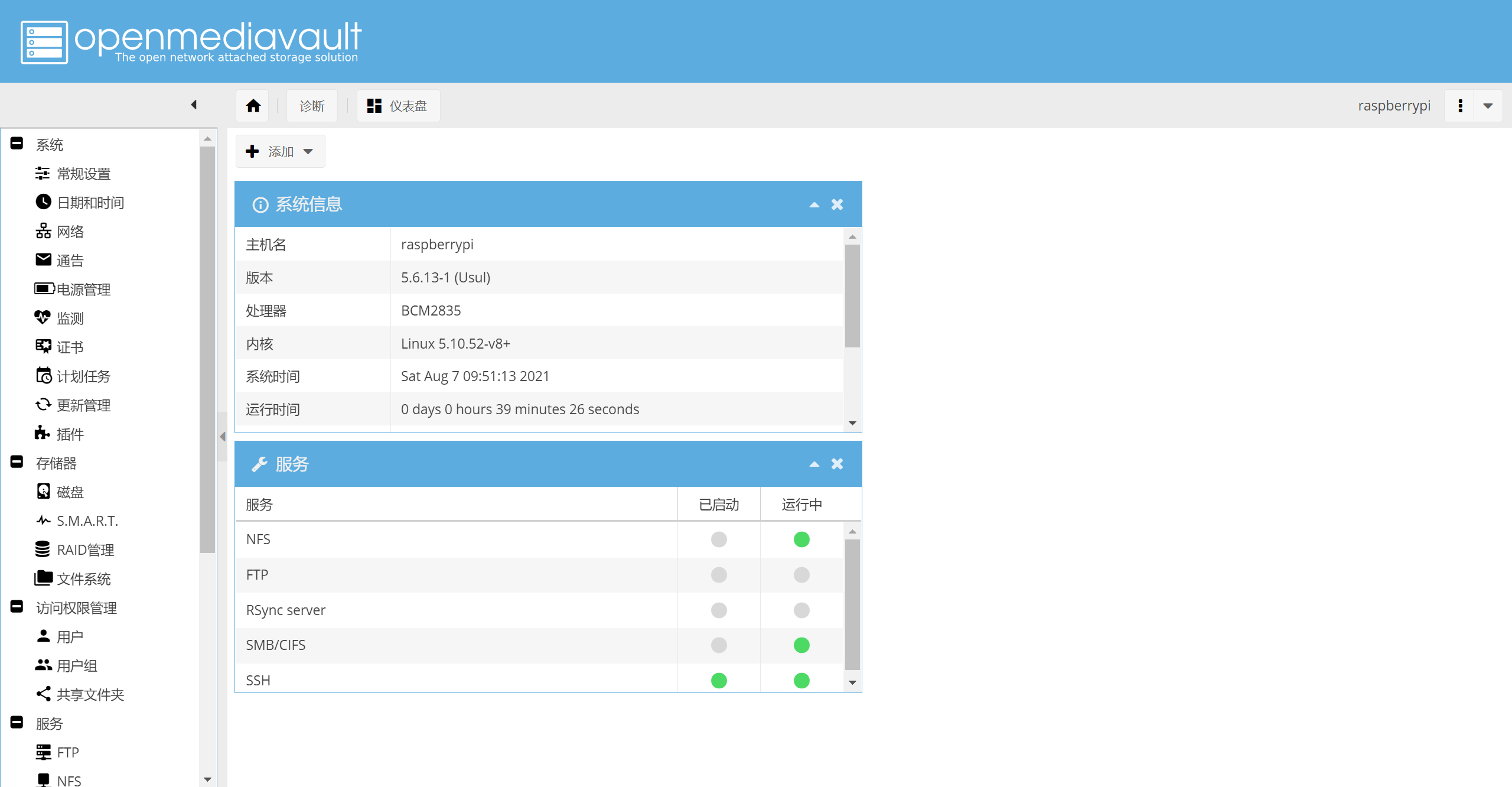Close the 服务 dashboard panel
This screenshot has height=787, width=1512.
coord(837,464)
